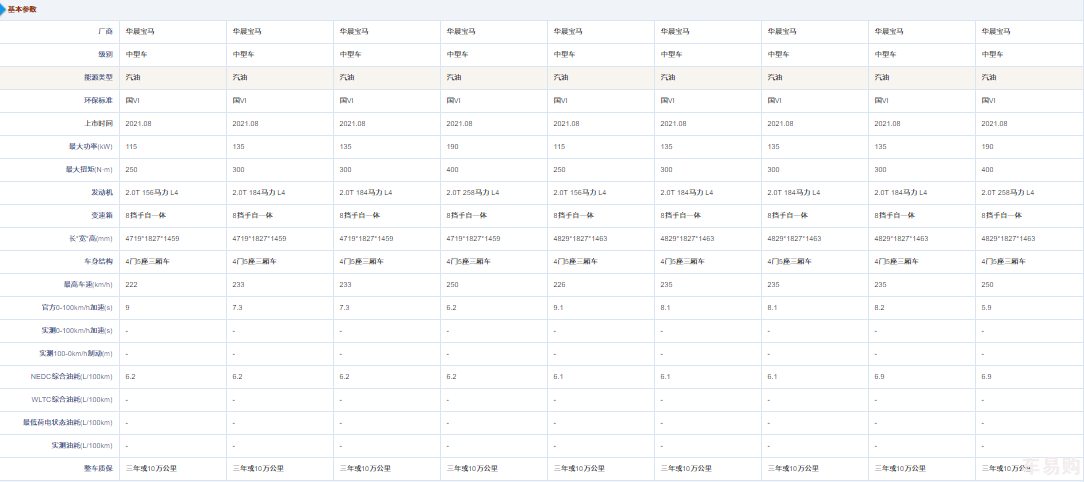This screenshot has height=482, width=1084.
Task: Click the 能源类型 row label
Action: [99, 77]
